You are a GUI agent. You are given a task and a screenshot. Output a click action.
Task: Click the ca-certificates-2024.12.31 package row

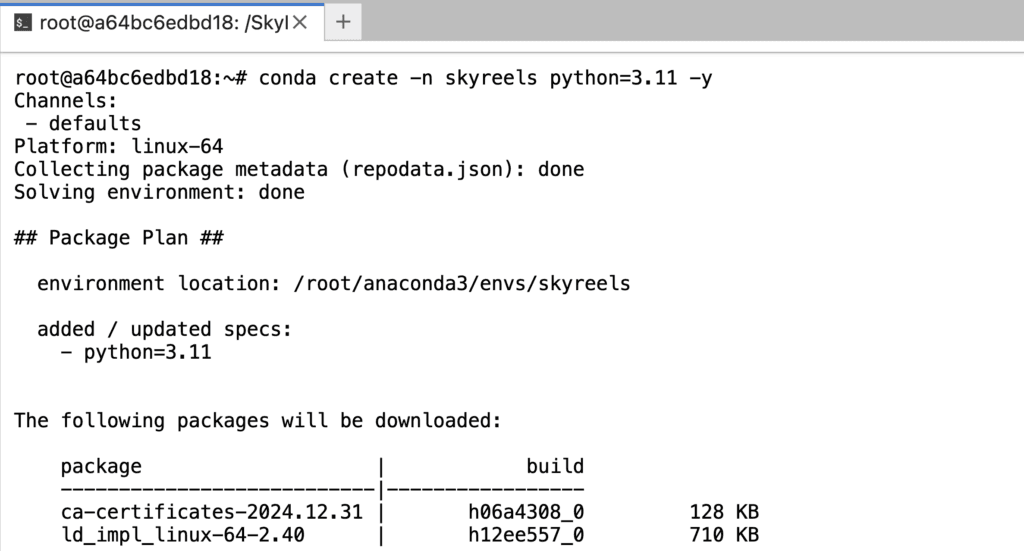(x=409, y=512)
